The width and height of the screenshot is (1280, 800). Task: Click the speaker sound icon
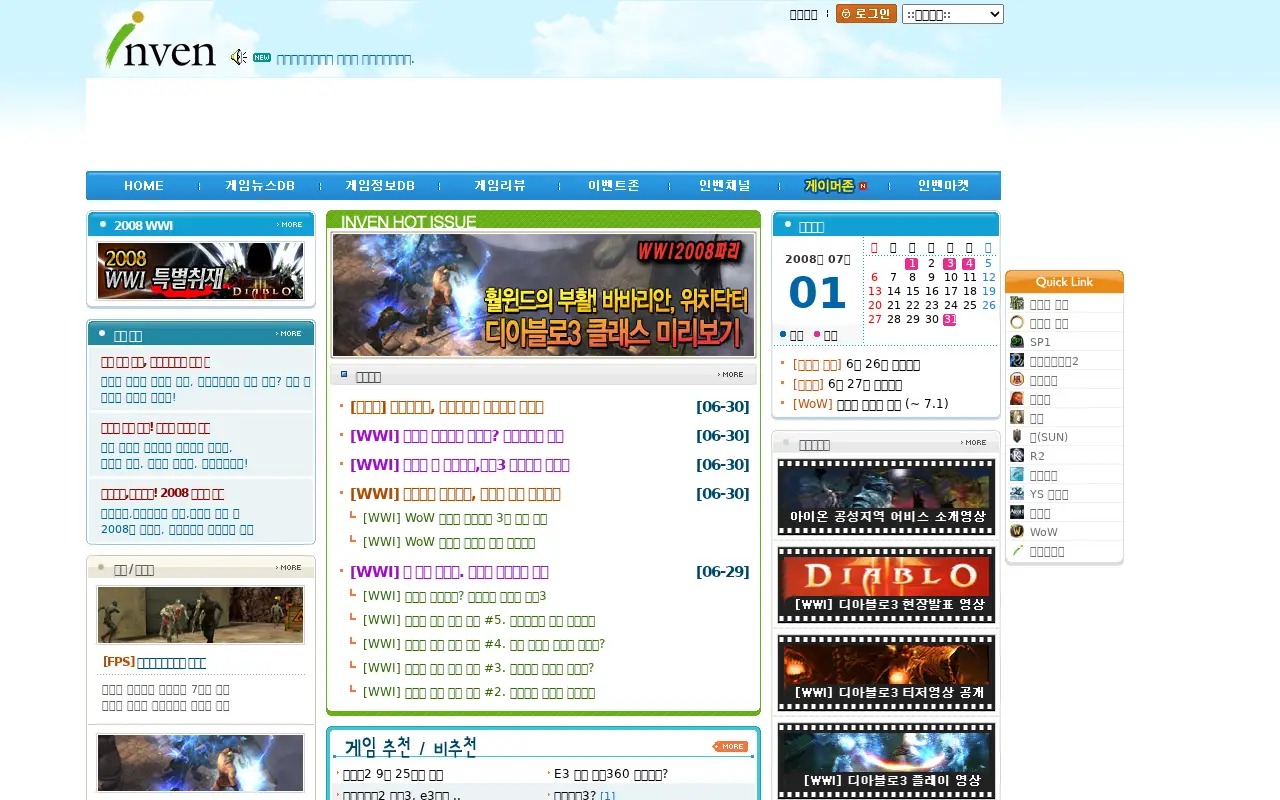238,57
